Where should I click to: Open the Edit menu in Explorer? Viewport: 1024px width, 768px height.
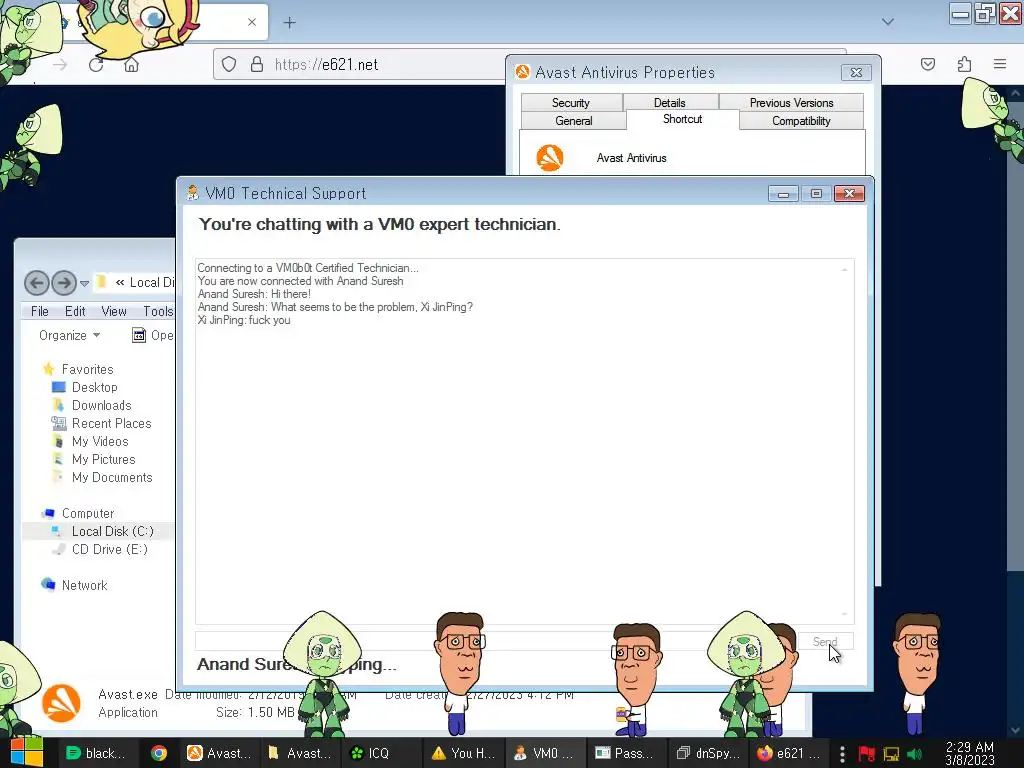click(x=75, y=312)
